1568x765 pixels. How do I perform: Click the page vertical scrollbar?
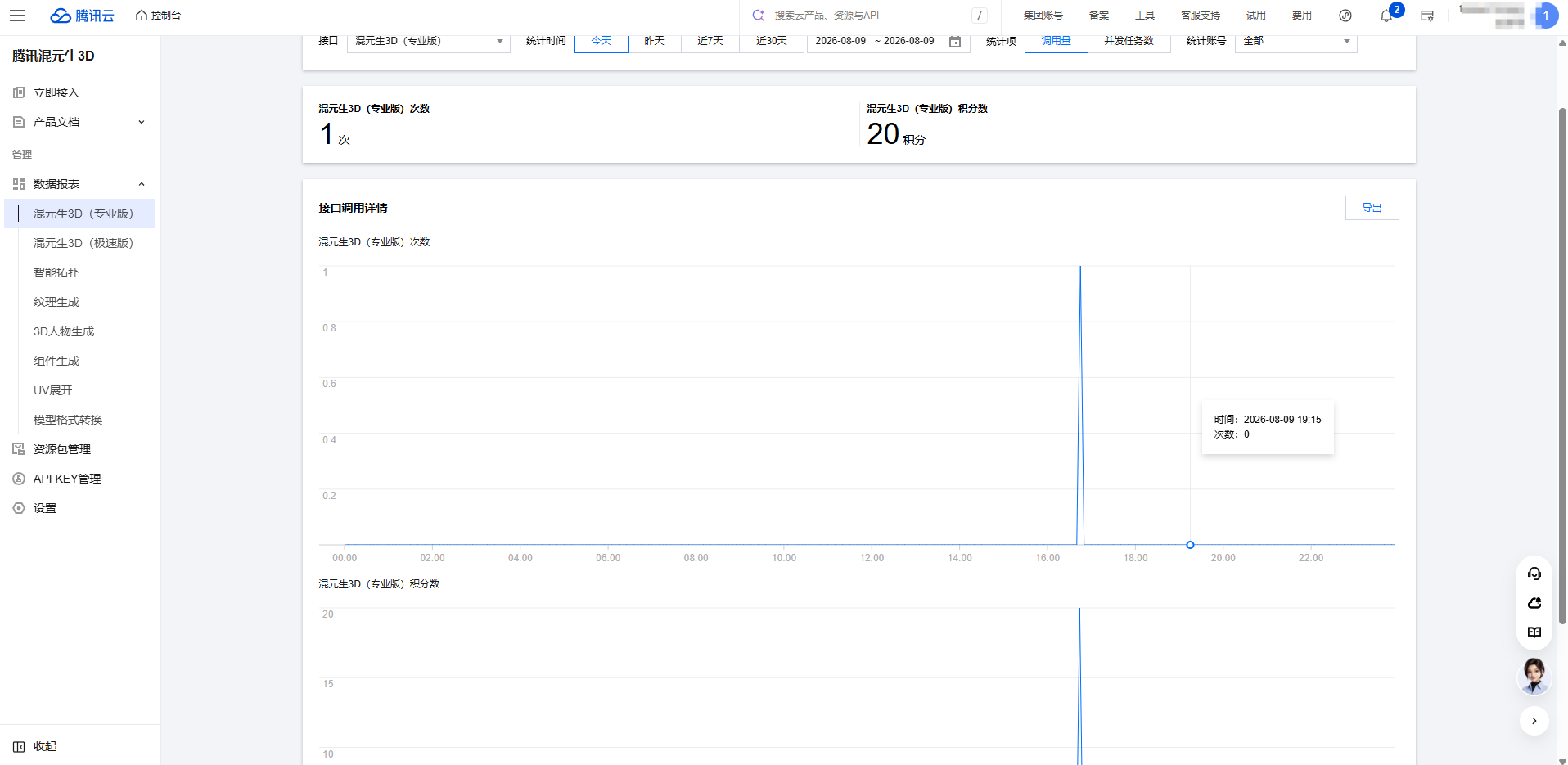pyautogui.click(x=1562, y=366)
